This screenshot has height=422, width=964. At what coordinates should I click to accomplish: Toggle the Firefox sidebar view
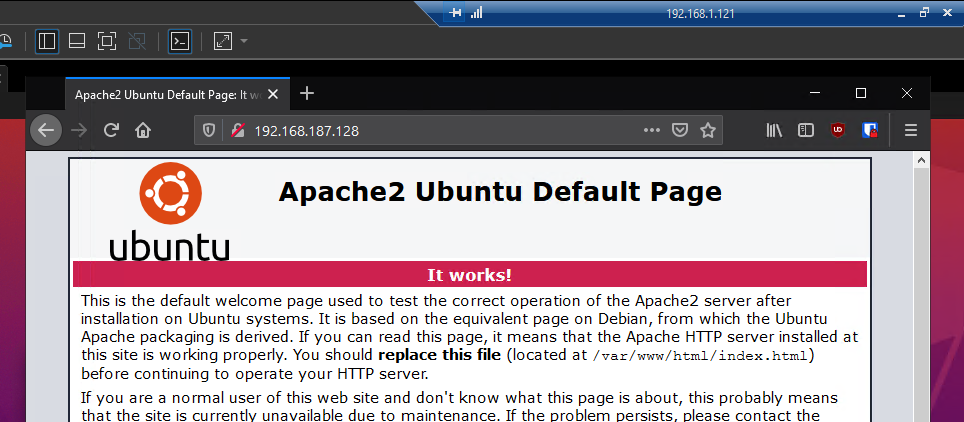point(805,130)
